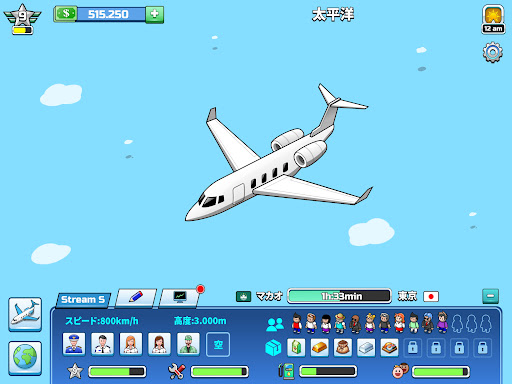Select the brown-haired flight attendant portrait
512x384 pixels.
pos(159,344)
